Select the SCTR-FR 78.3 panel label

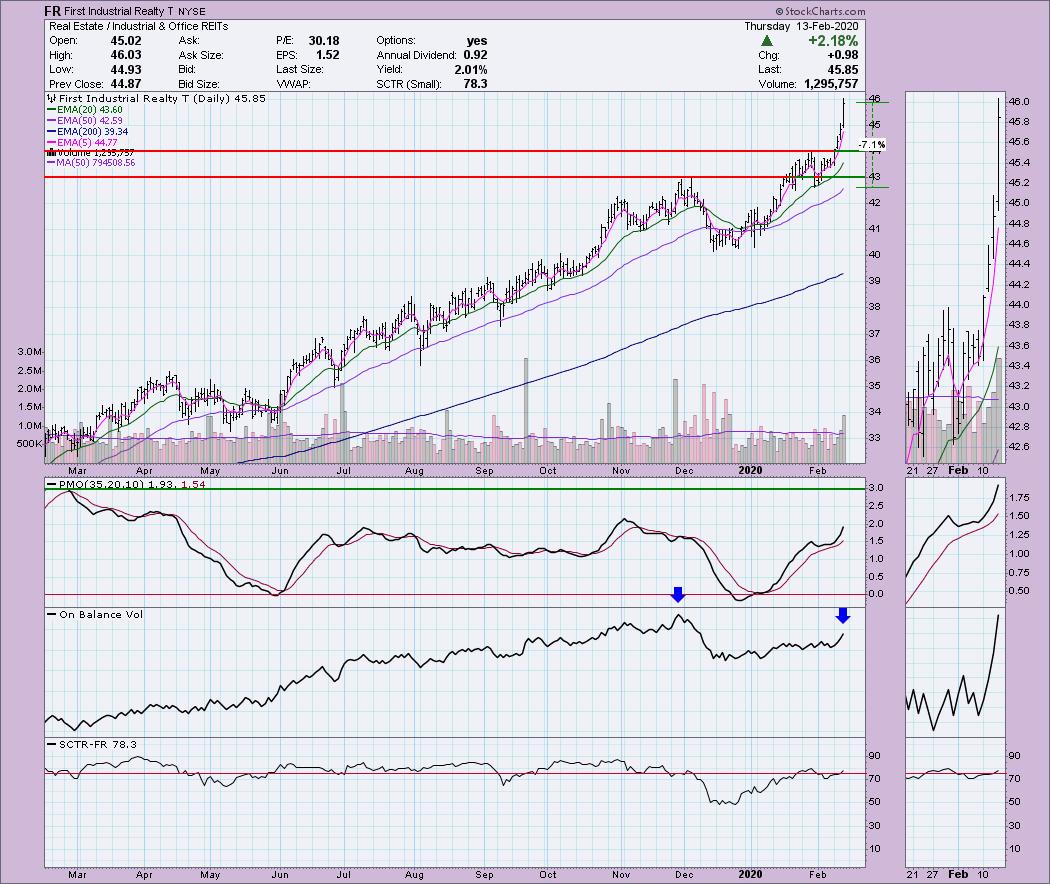[x=92, y=744]
